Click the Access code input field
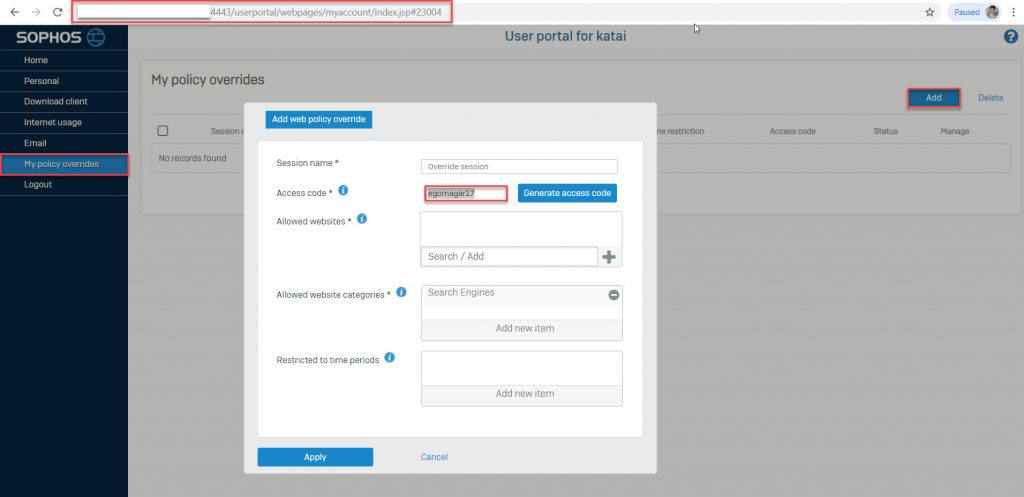The height and width of the screenshot is (497, 1024). [466, 193]
